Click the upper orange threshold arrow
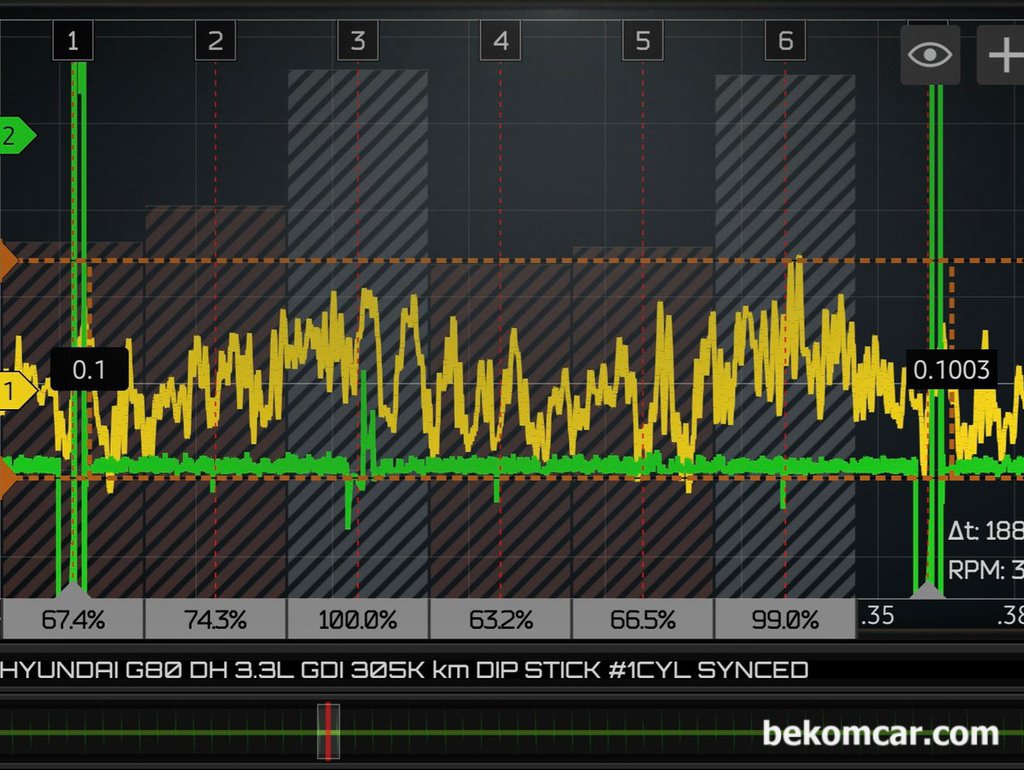This screenshot has width=1024, height=770. tap(8, 261)
